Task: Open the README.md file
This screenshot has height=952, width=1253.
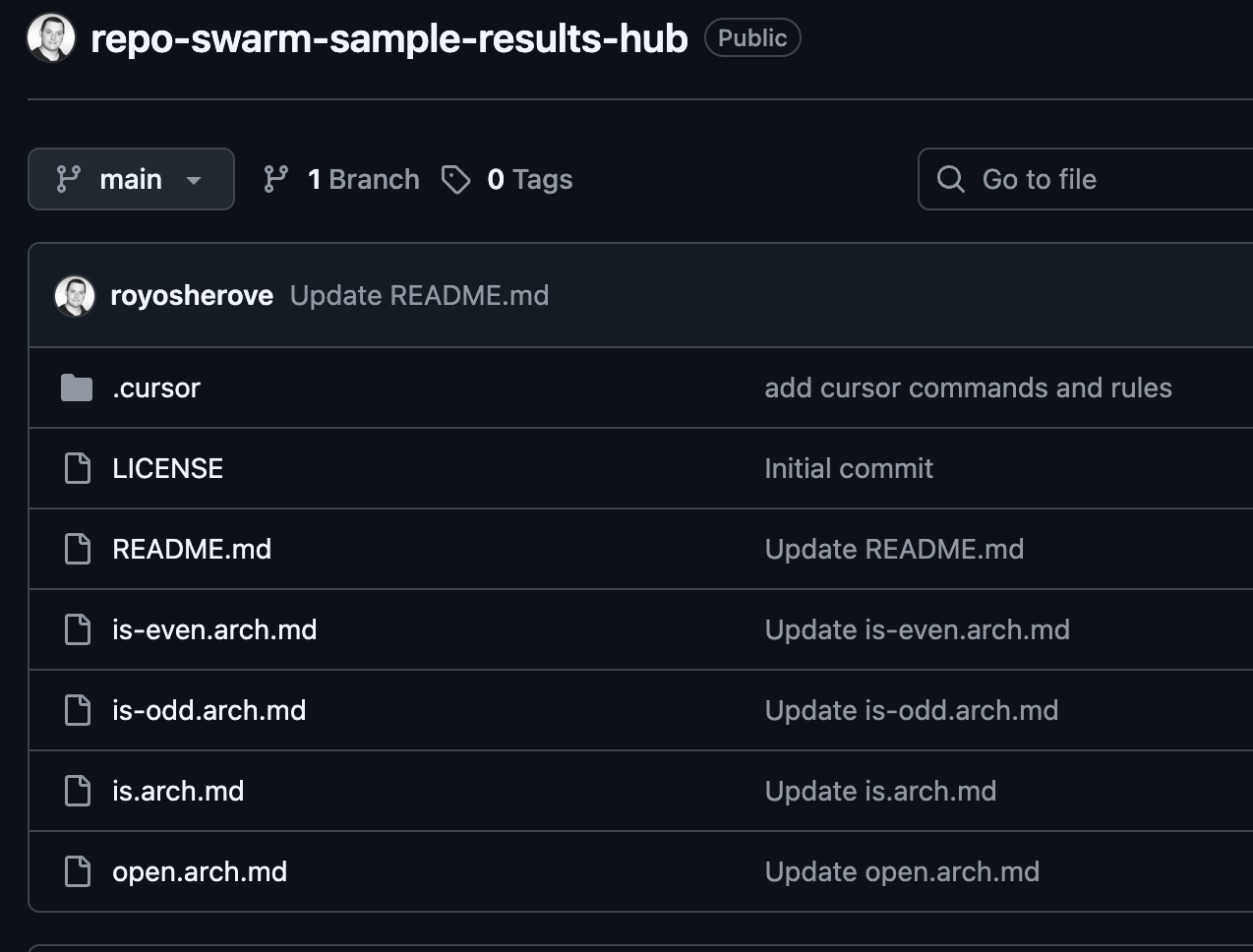Action: (x=192, y=549)
